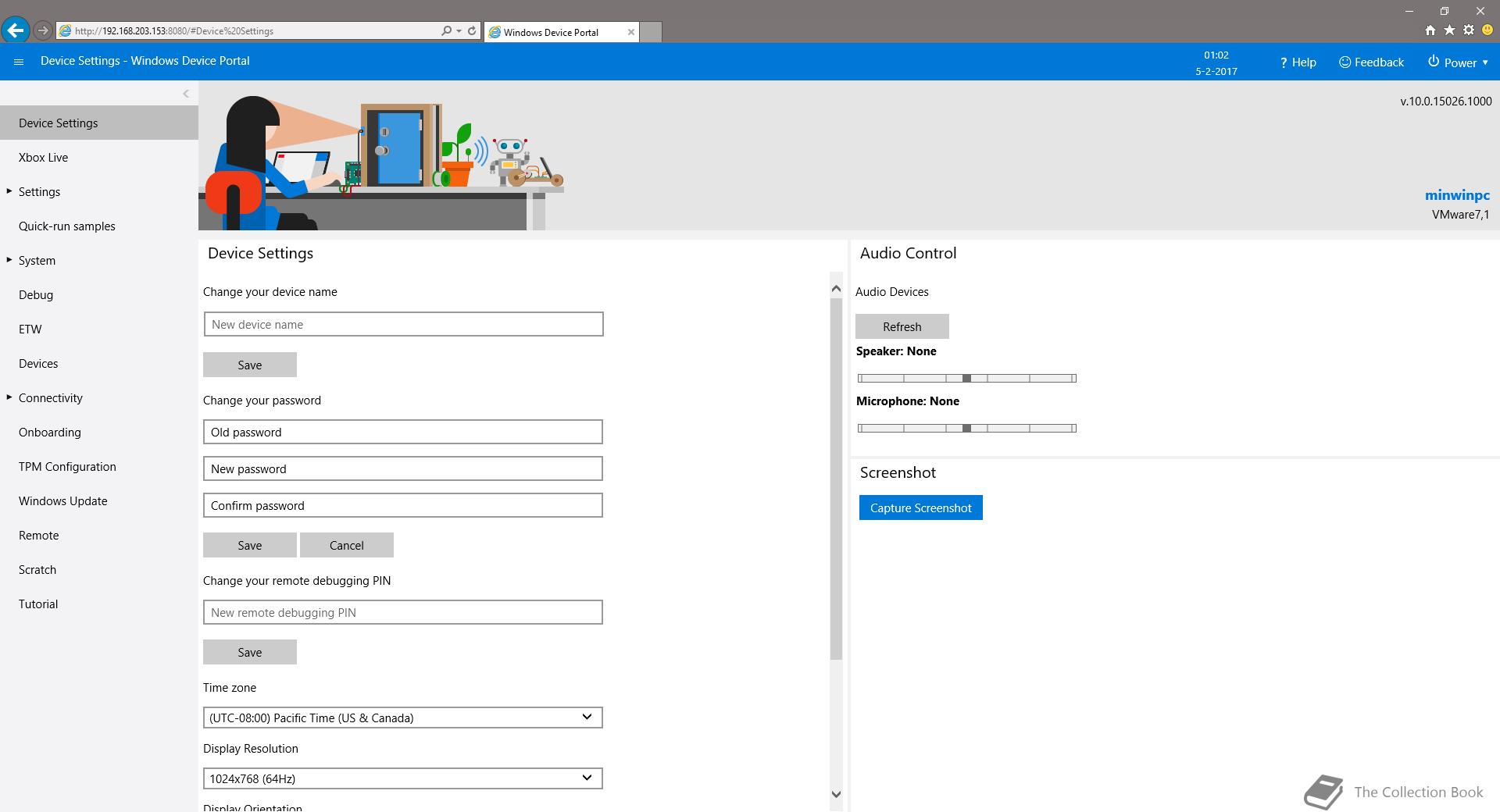Collapse the sidebar with the chevron

186,94
